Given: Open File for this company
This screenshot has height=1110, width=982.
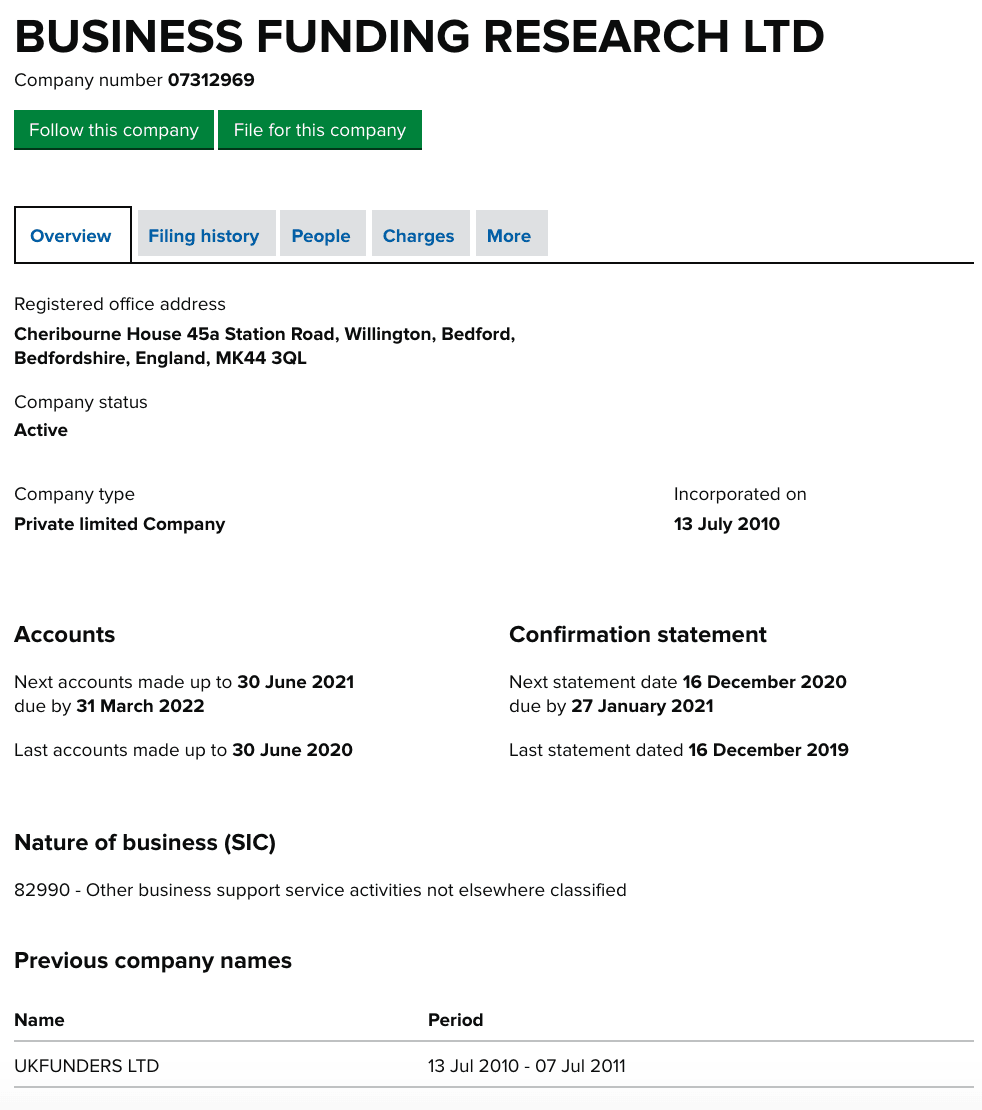Looking at the screenshot, I should (319, 130).
